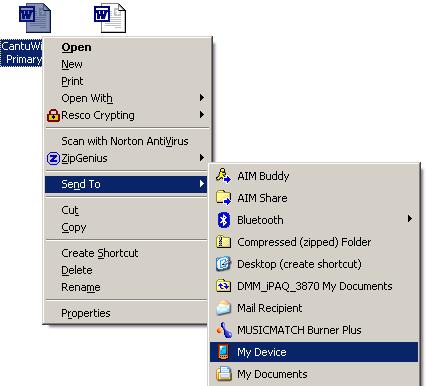
Task: Expand the ZipGenius submenu arrow
Action: [x=201, y=158]
